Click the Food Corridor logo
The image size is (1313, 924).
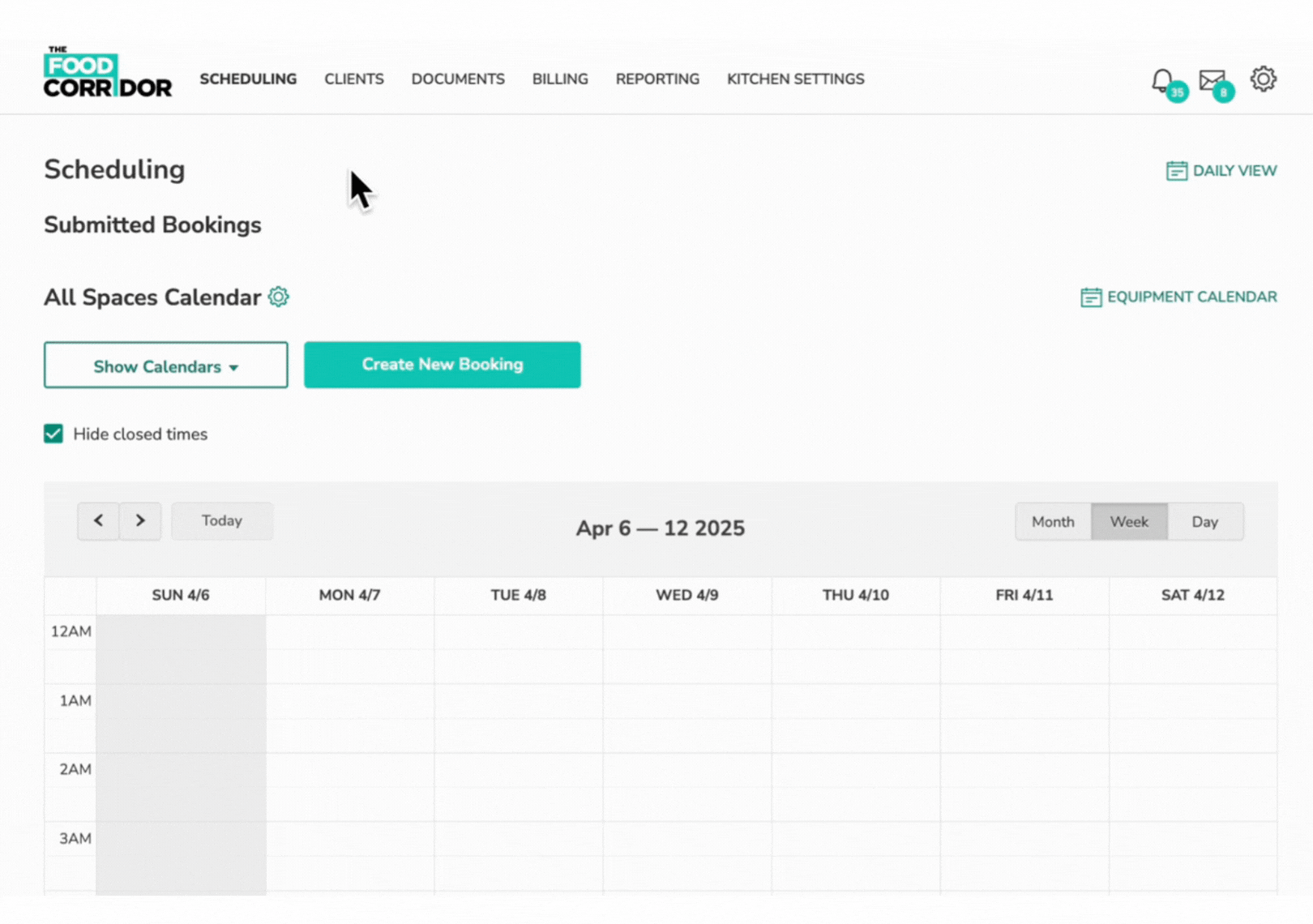pyautogui.click(x=107, y=73)
